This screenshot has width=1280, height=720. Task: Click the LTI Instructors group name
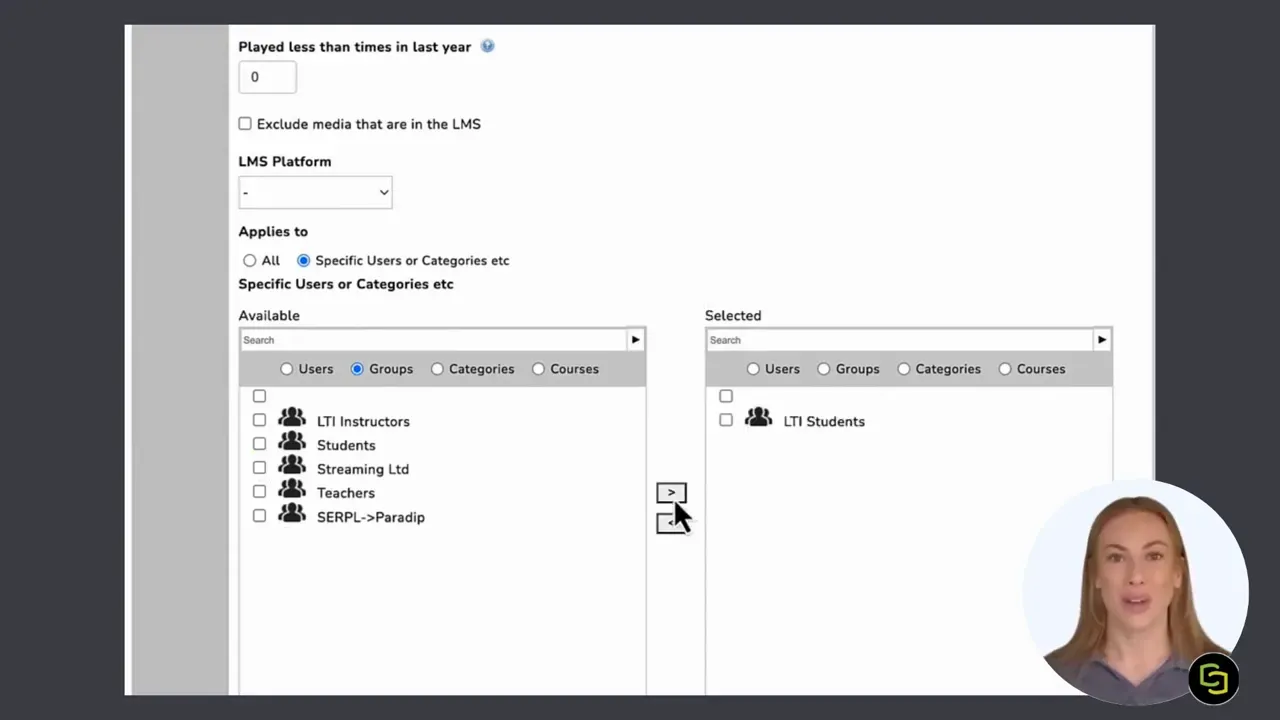pos(363,421)
